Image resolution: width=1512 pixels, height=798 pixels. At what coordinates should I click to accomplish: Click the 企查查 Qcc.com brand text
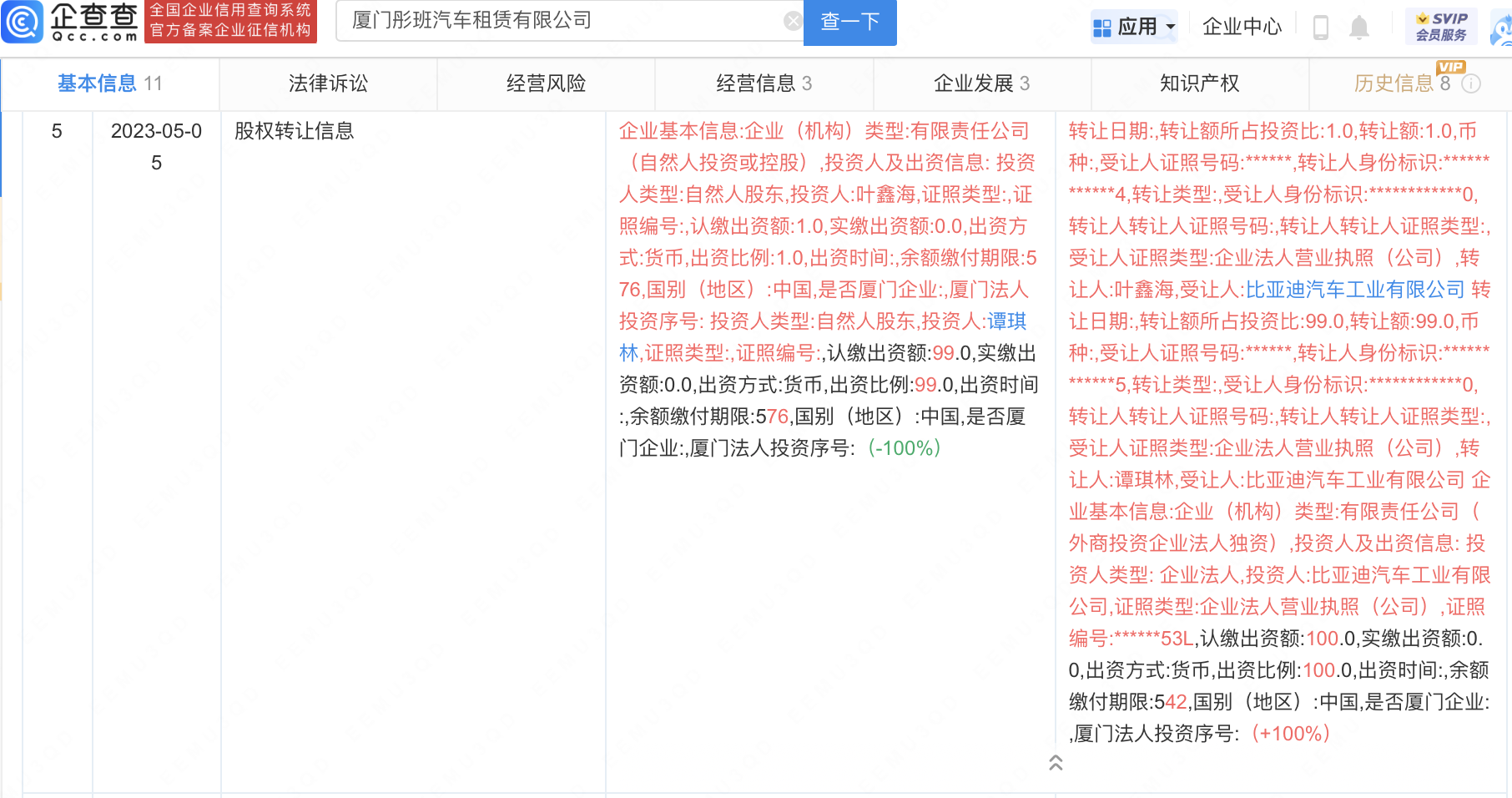(94, 22)
